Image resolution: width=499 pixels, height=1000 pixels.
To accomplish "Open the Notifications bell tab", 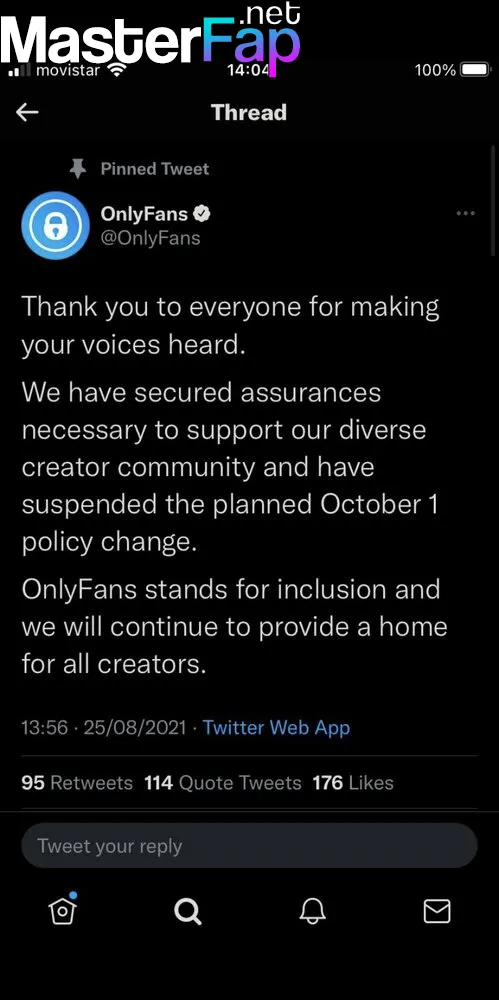I will pyautogui.click(x=313, y=911).
